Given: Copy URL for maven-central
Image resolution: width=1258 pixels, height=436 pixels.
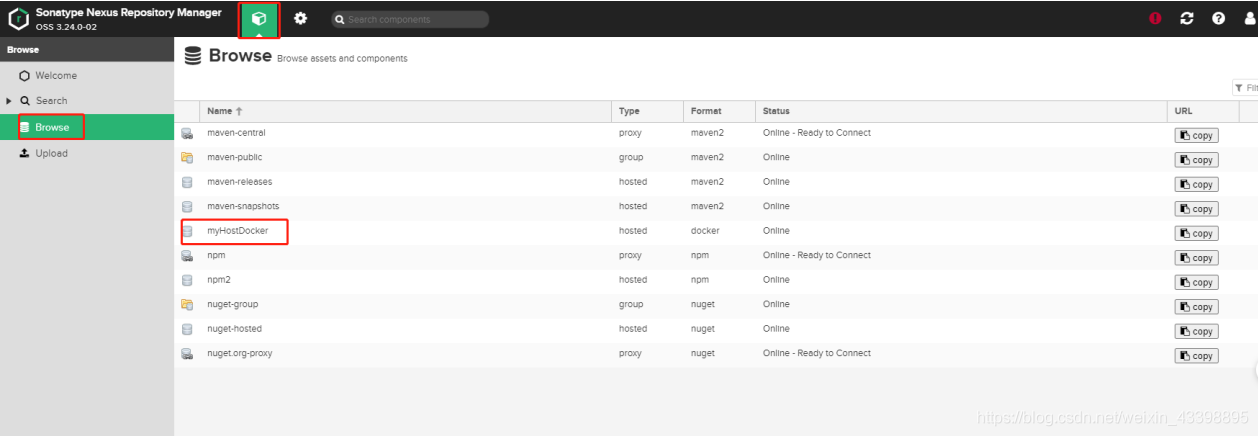Looking at the screenshot, I should (x=1196, y=136).
